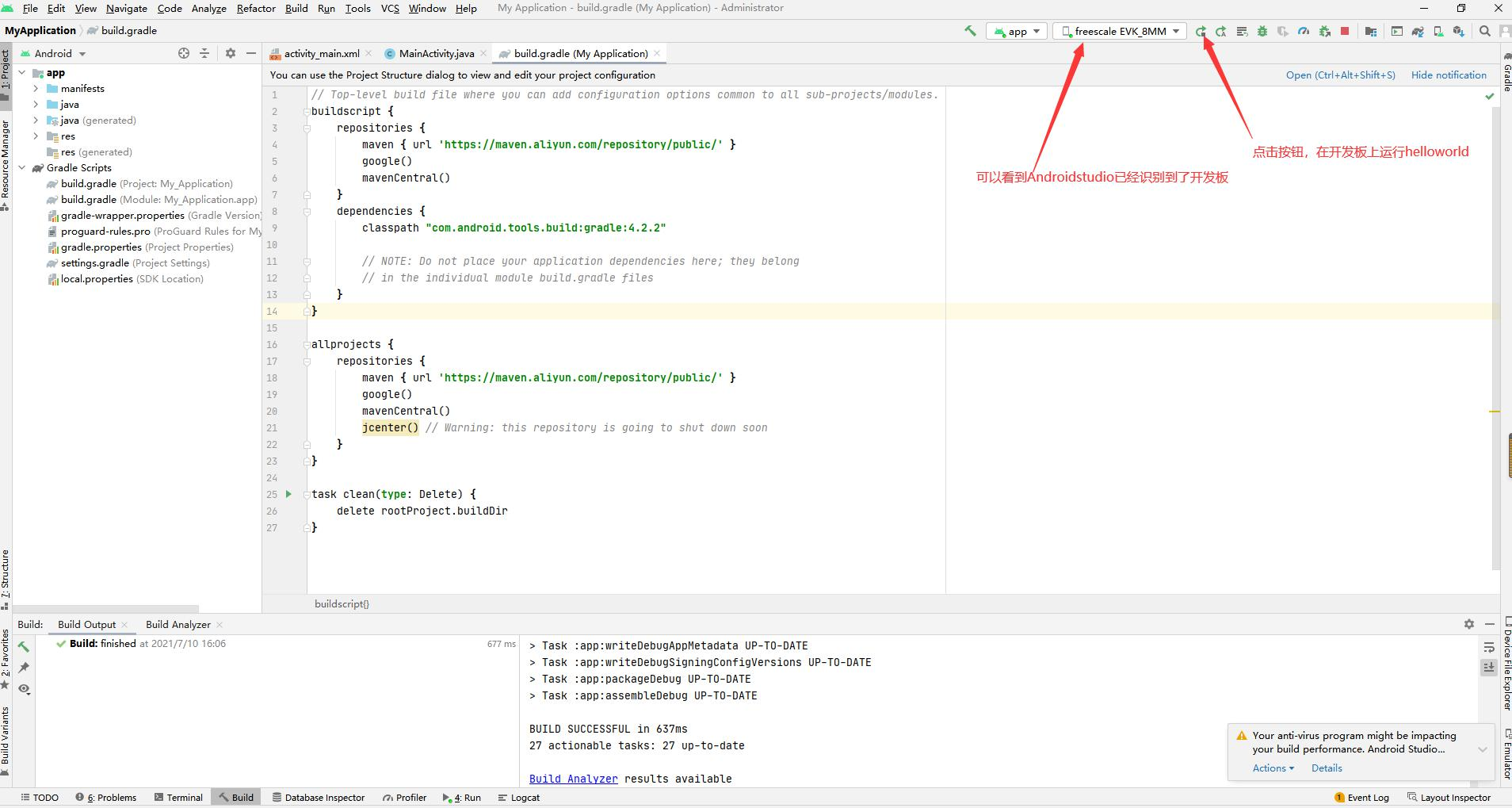Open the app run configuration dropdown
Image resolution: width=1512 pixels, height=808 pixels.
[1017, 31]
